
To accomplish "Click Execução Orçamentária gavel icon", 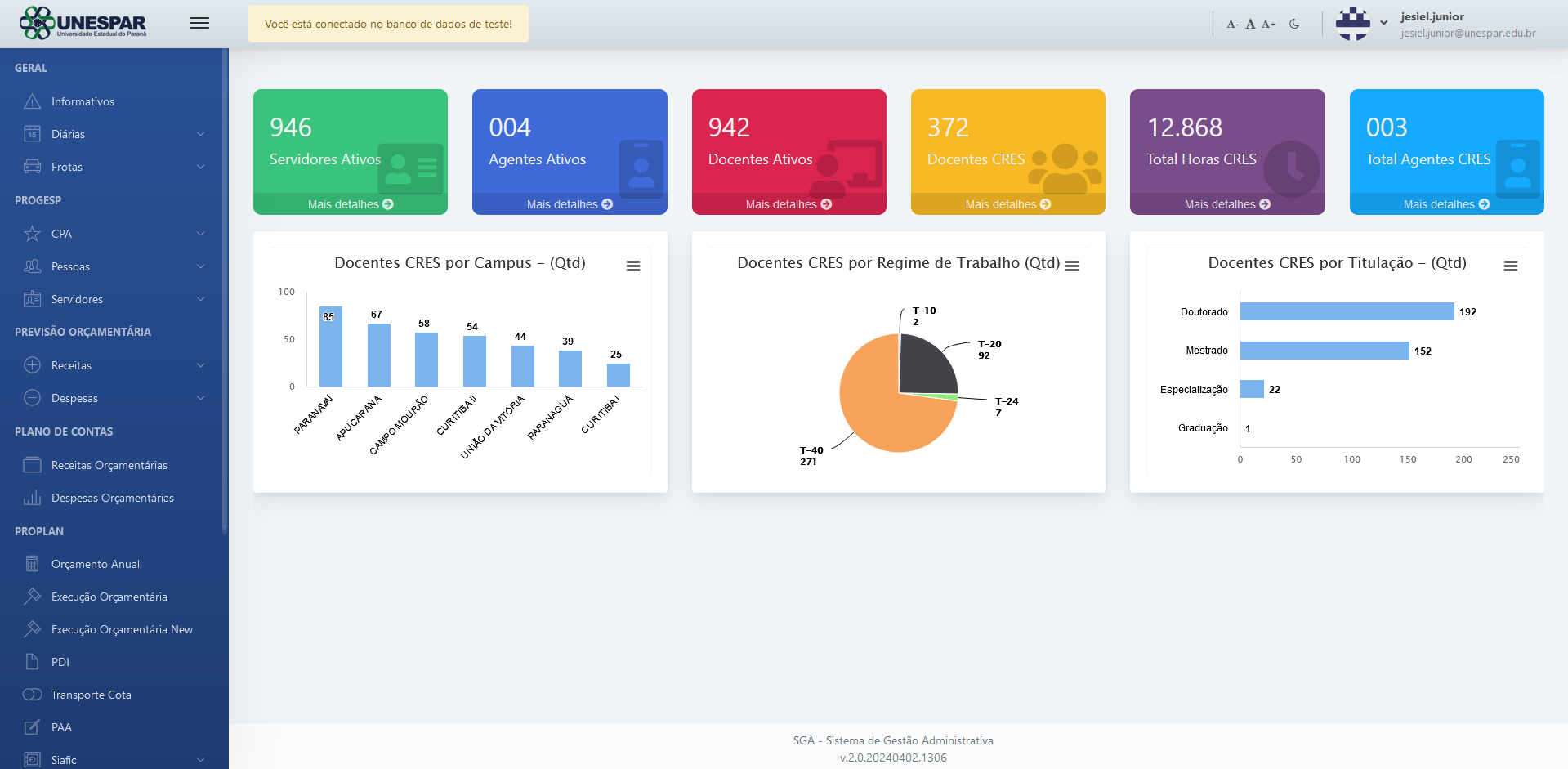I will [32, 597].
